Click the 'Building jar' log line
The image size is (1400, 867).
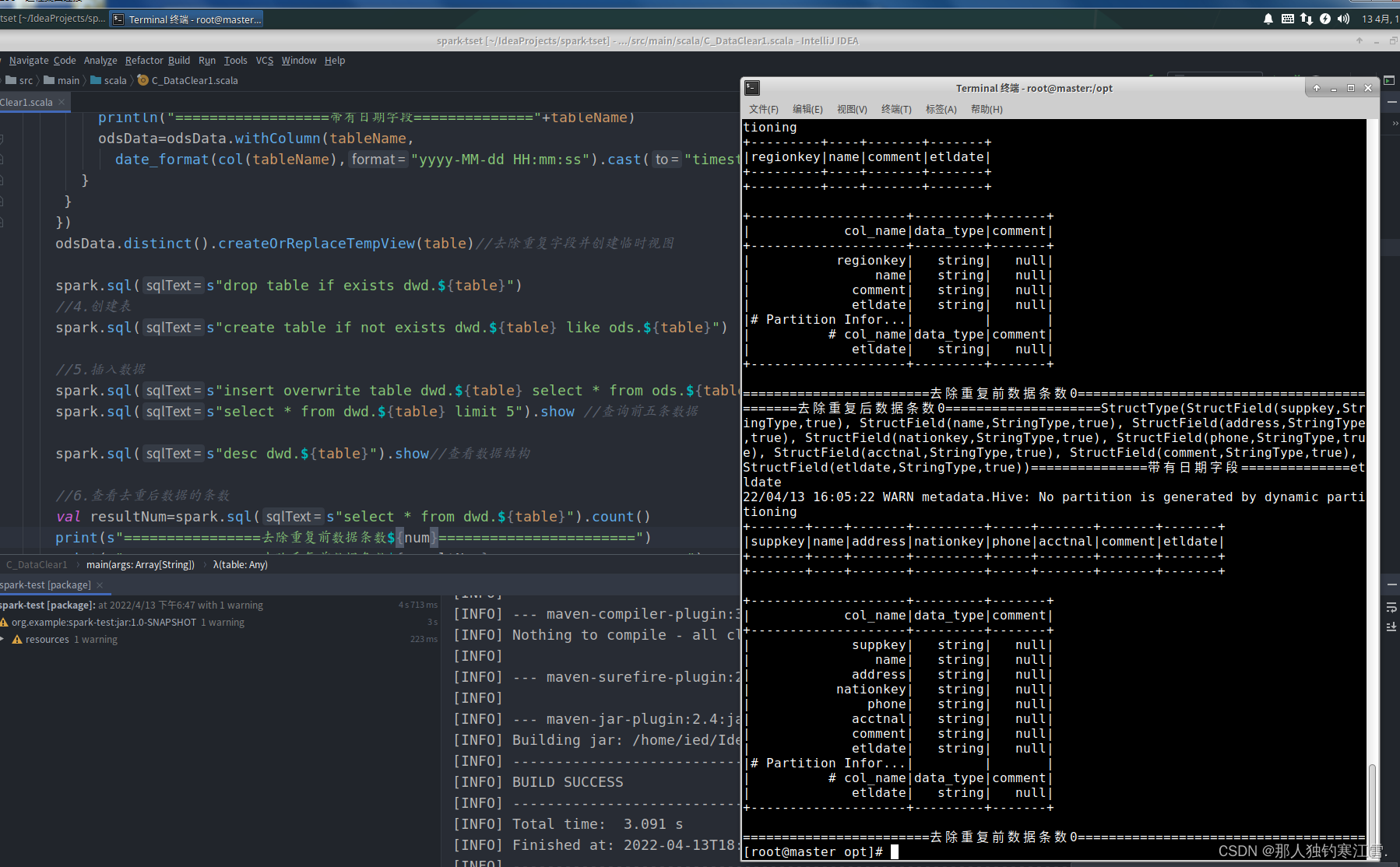click(596, 740)
